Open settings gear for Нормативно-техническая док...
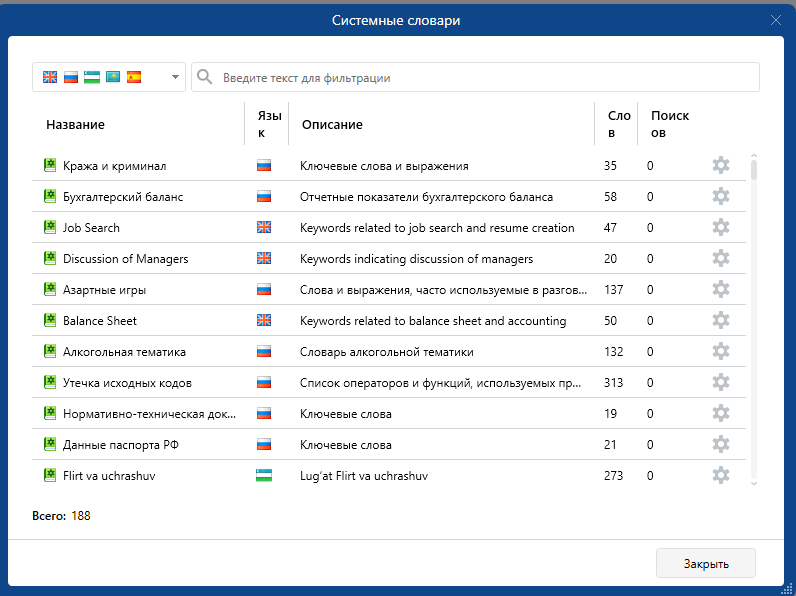The height and width of the screenshot is (596, 796). point(721,413)
